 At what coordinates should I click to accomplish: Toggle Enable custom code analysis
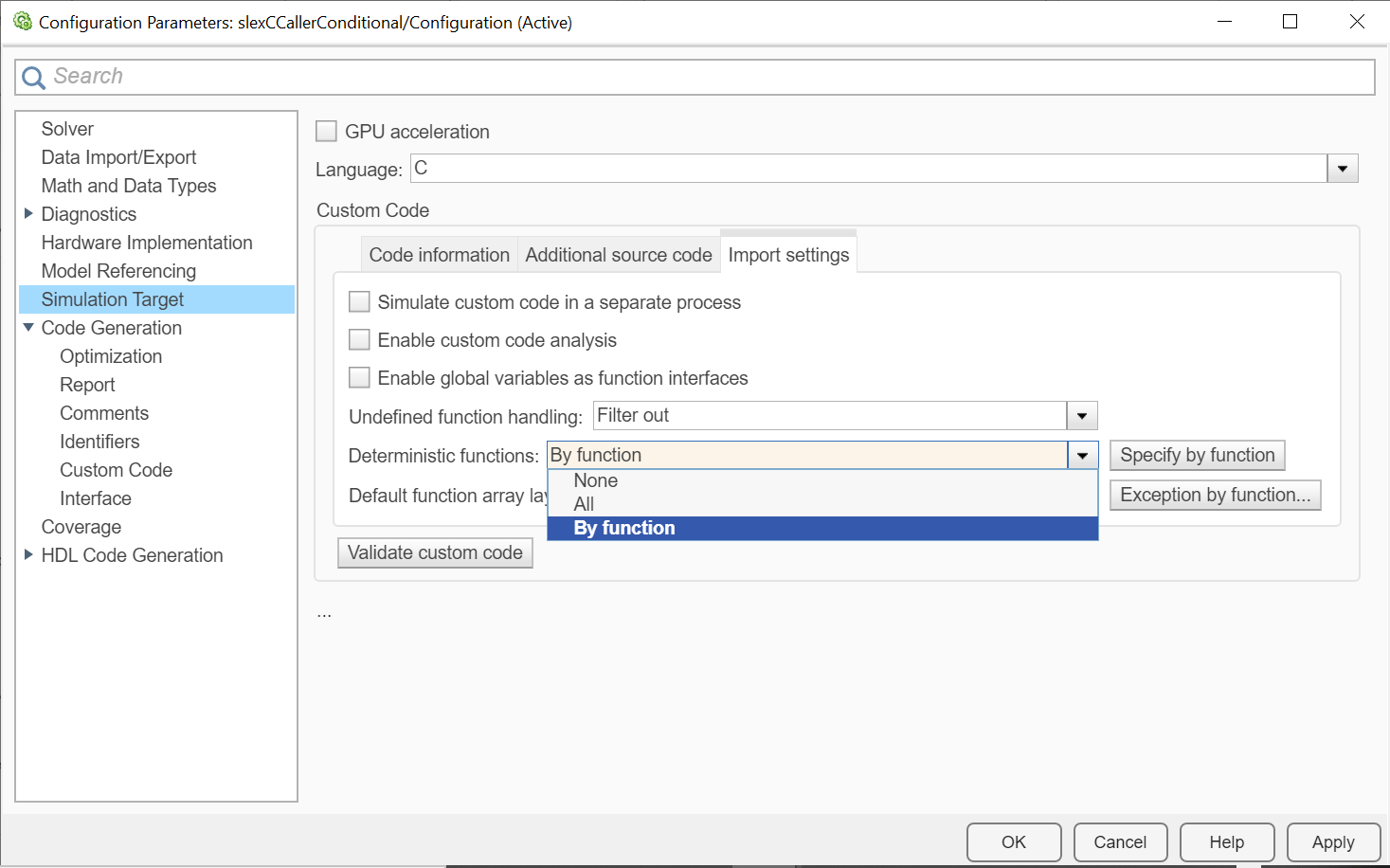360,340
